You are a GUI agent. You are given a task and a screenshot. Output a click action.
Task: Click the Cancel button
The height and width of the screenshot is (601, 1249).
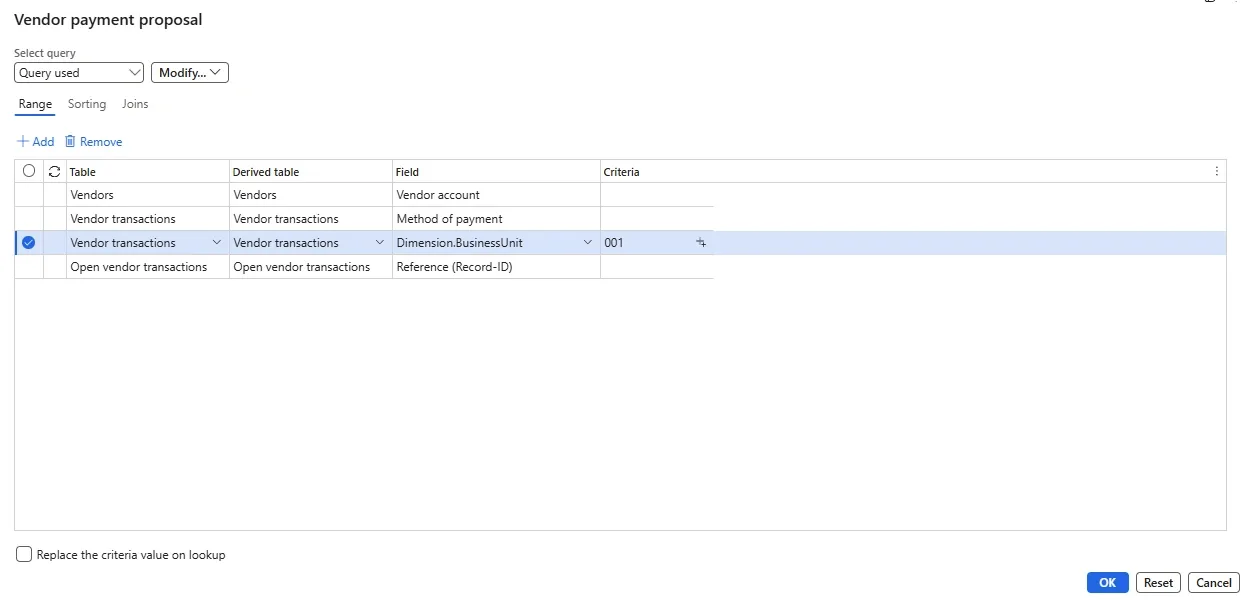click(1214, 583)
